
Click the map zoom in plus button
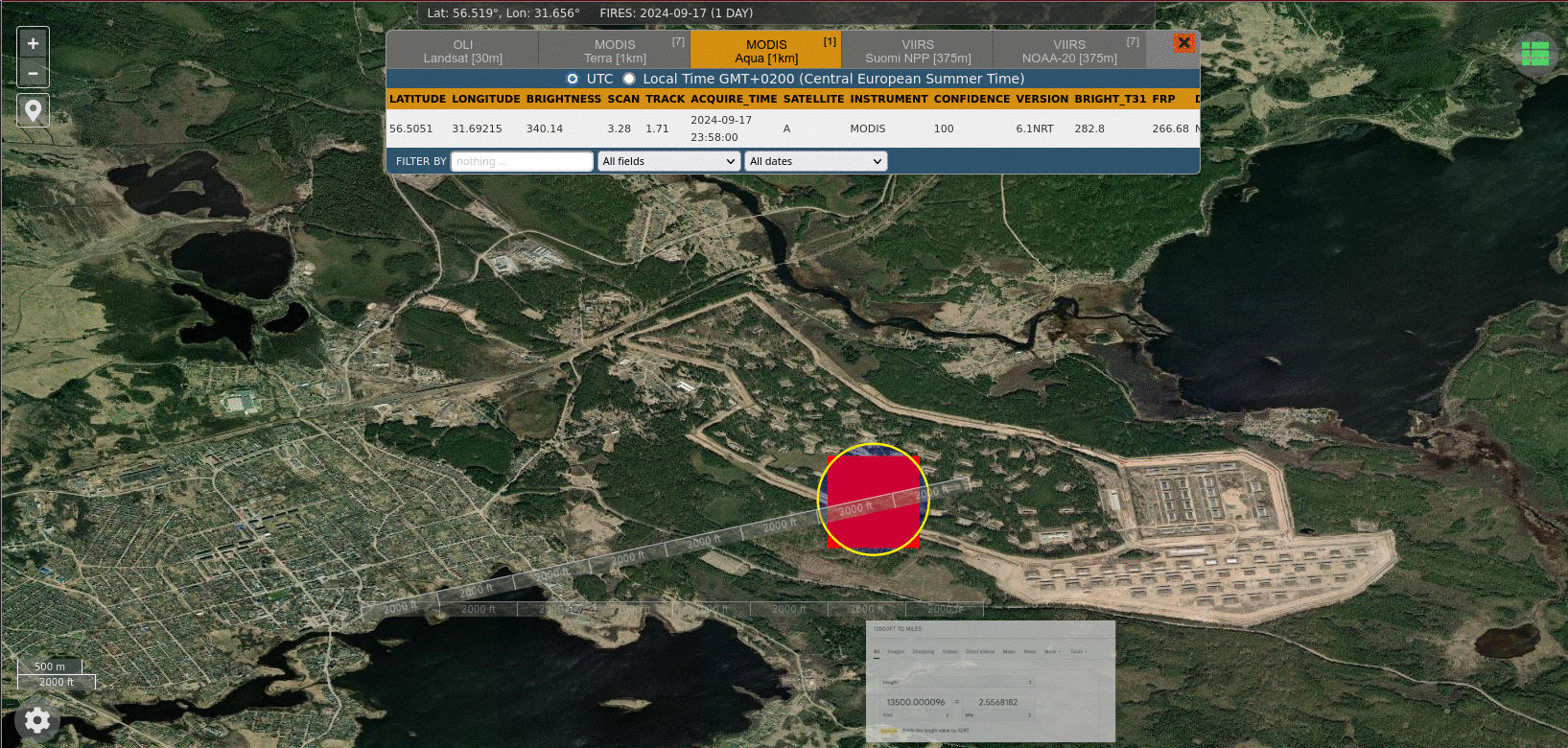click(33, 43)
